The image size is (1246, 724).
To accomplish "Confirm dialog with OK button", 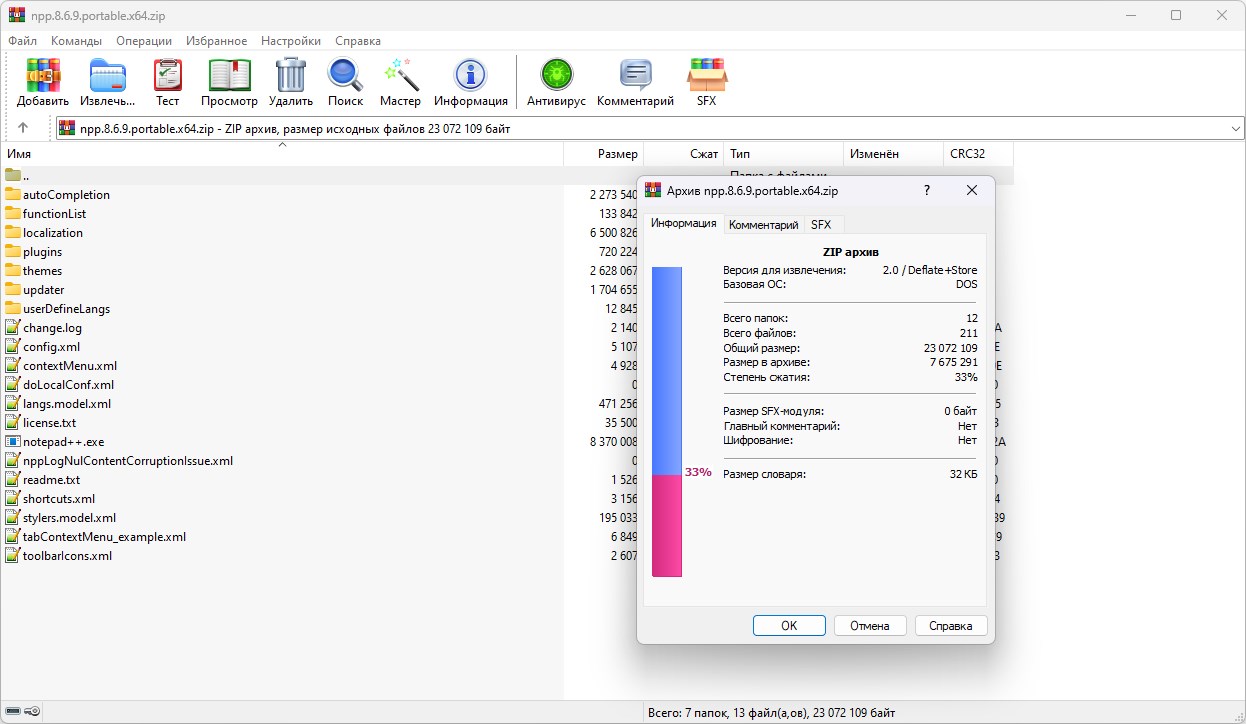I will 789,626.
